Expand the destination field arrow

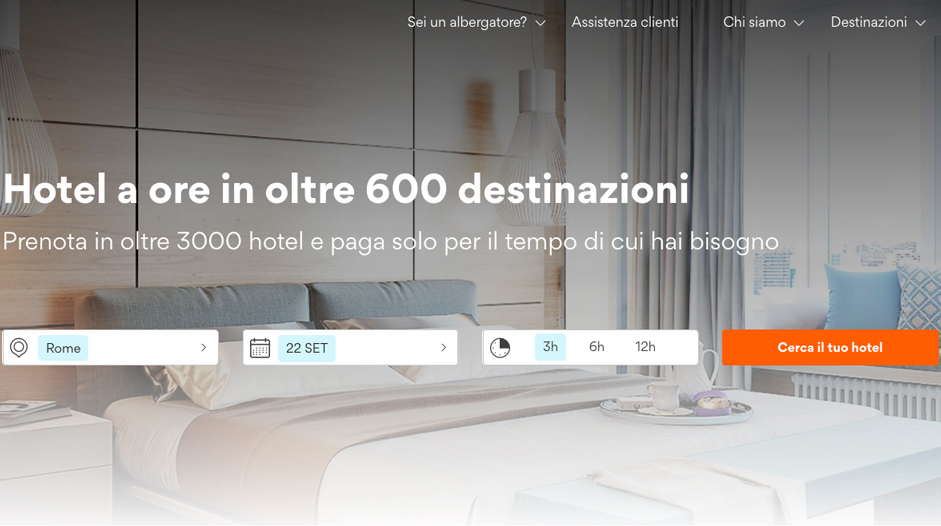tap(203, 348)
